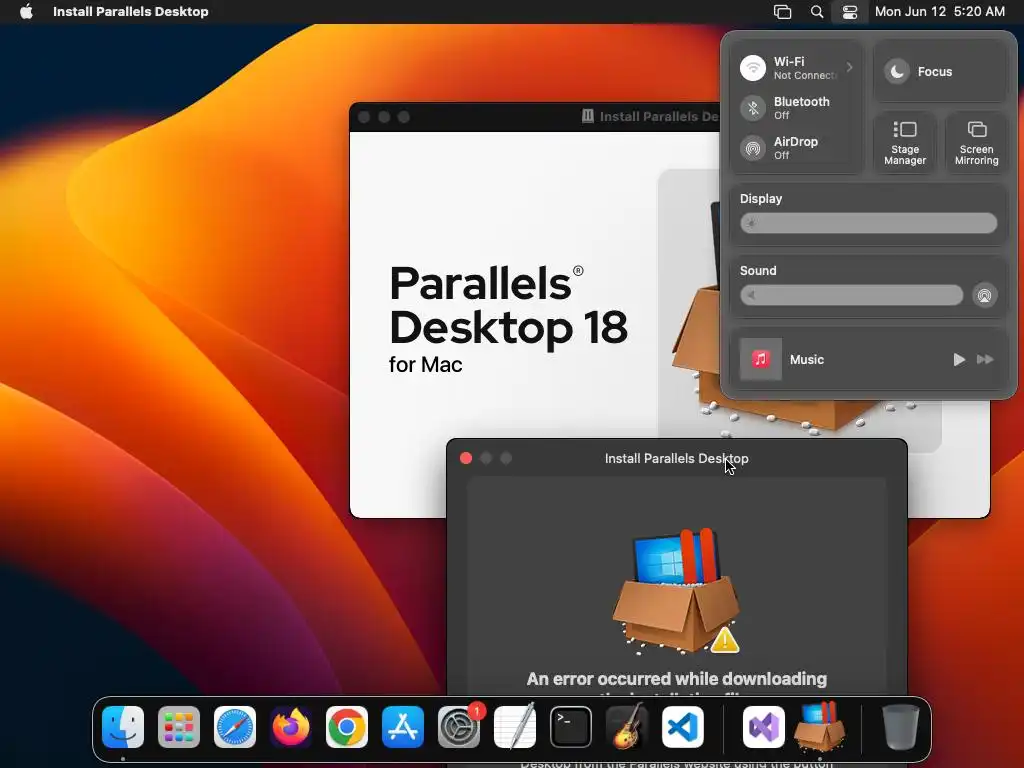The height and width of the screenshot is (768, 1024).
Task: Open Screen Mirroring options
Action: point(976,142)
